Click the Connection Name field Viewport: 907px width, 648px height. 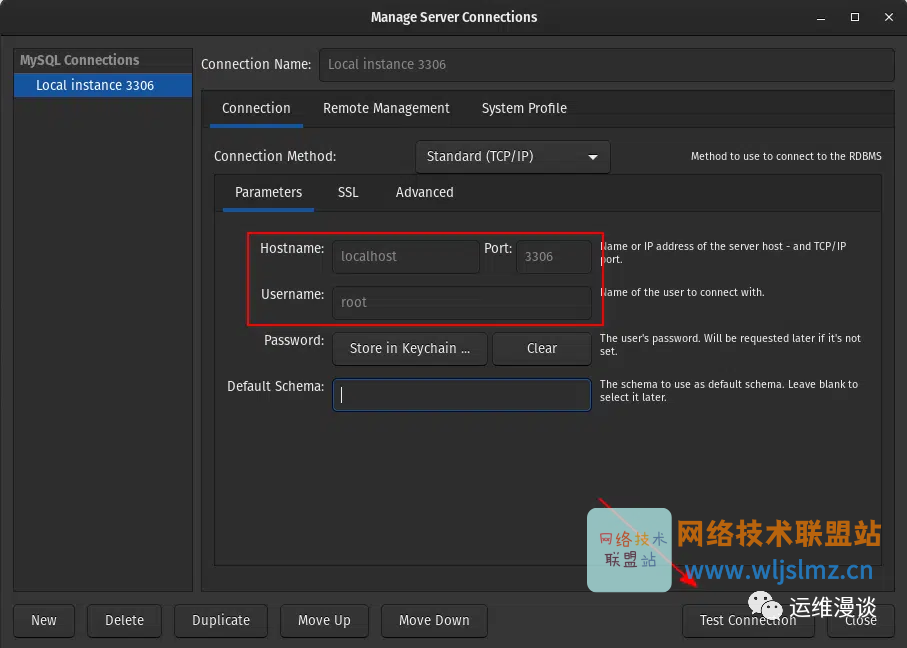606,64
